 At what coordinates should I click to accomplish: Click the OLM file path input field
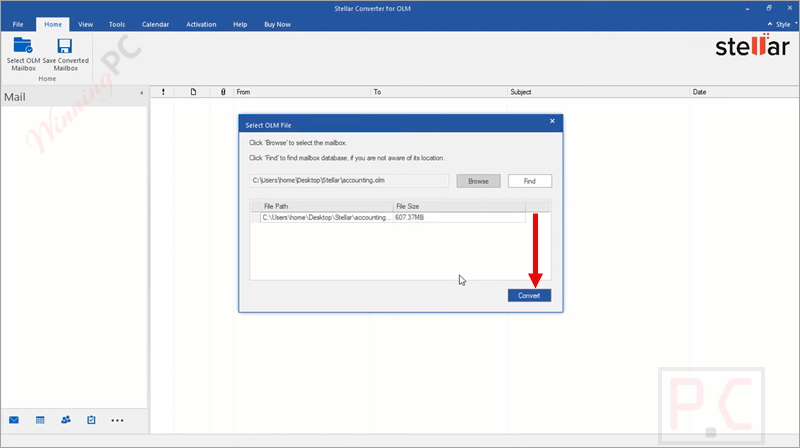(x=349, y=181)
